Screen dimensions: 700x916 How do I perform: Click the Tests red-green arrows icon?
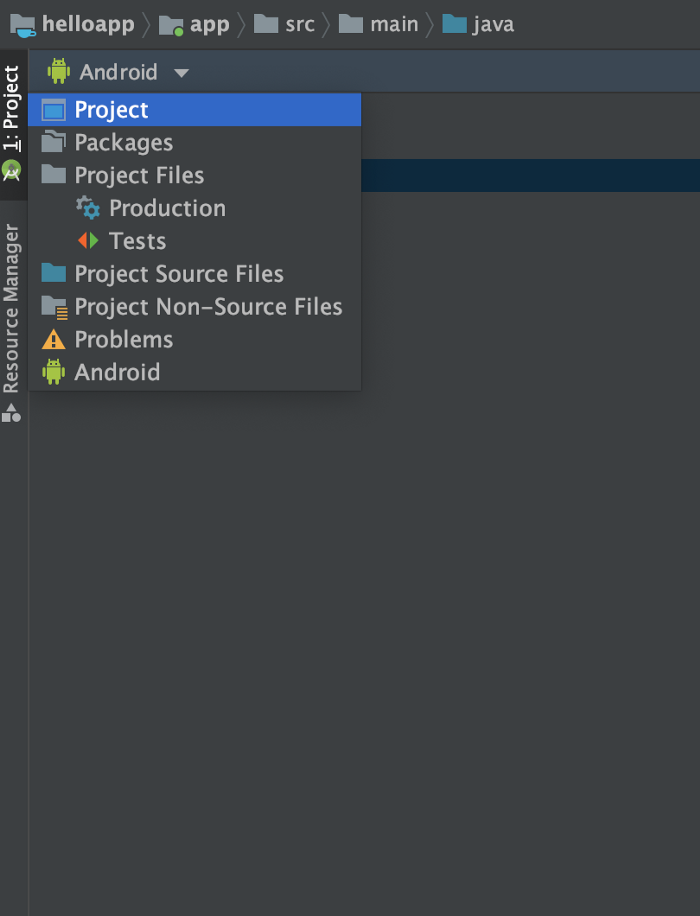(x=88, y=240)
